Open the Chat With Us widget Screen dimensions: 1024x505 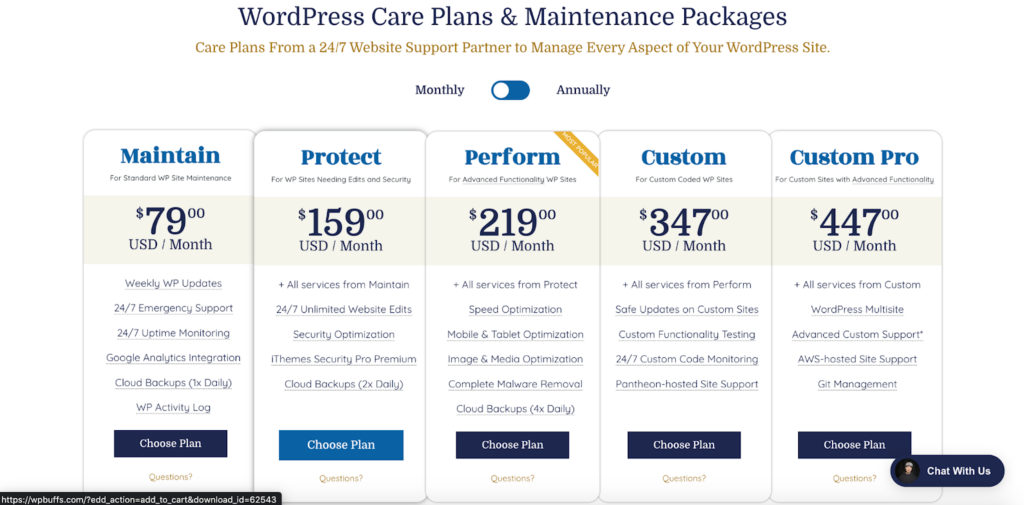tap(958, 471)
